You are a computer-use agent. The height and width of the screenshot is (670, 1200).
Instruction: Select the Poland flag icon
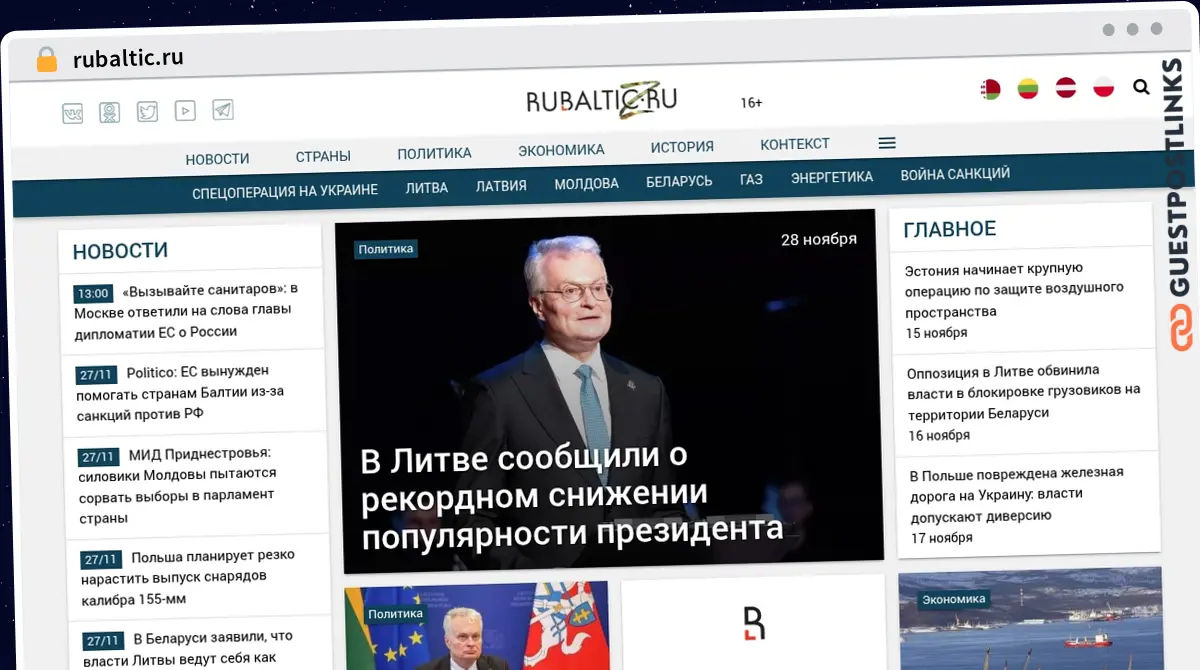point(1103,87)
